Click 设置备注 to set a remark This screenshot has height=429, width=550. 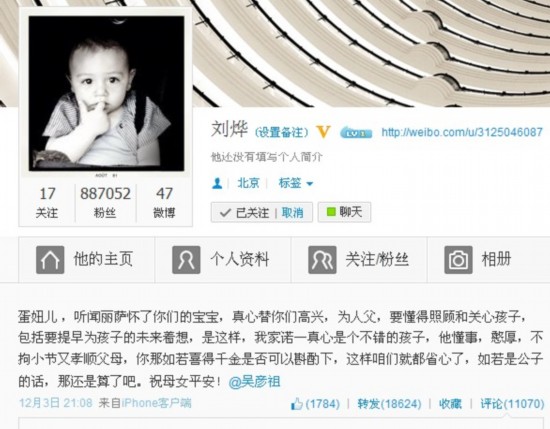(x=282, y=132)
